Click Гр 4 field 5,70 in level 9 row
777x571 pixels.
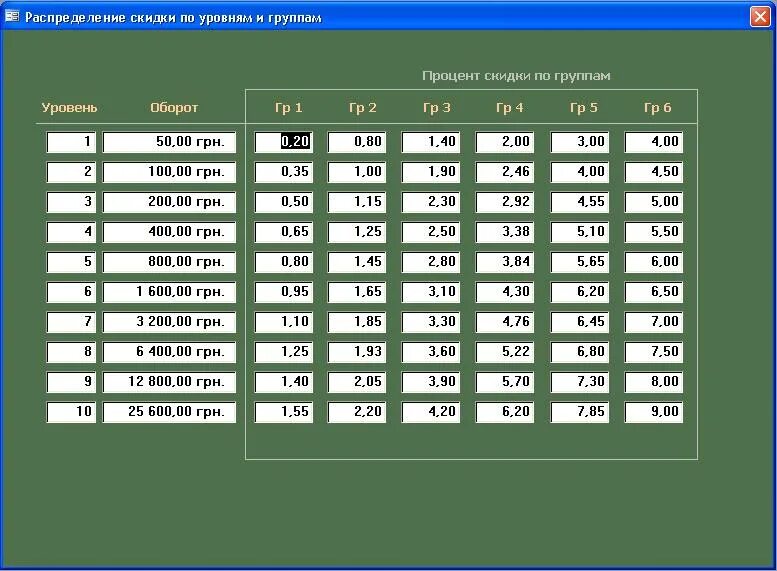pos(505,382)
